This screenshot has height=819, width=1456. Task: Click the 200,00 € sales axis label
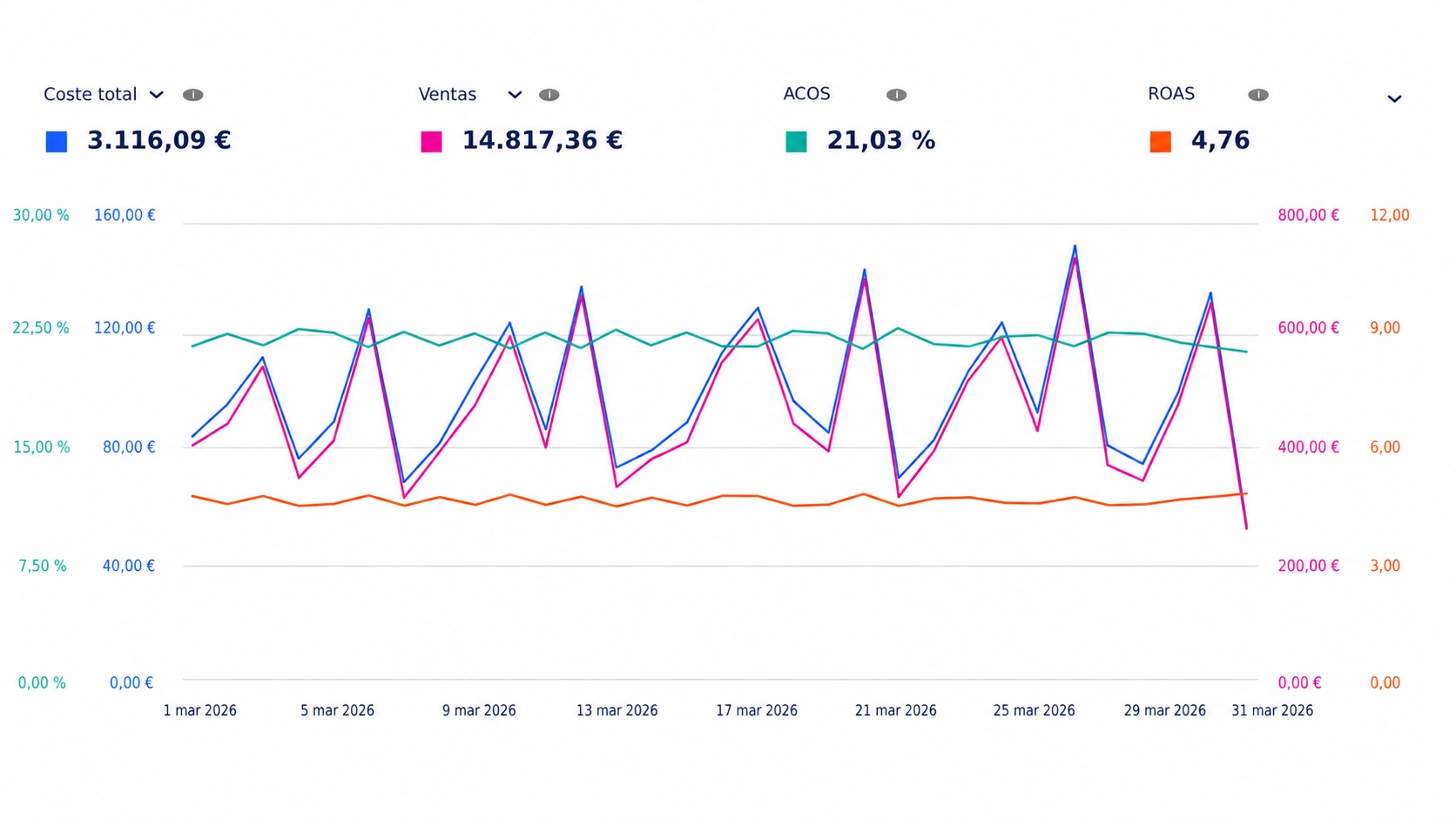[1308, 566]
